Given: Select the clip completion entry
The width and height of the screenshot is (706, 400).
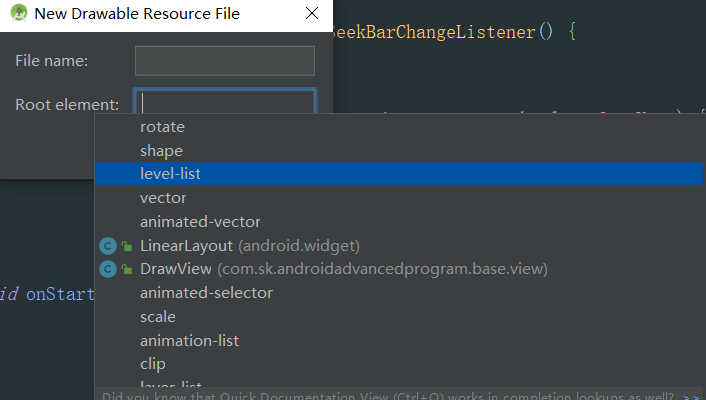Looking at the screenshot, I should coord(153,364).
